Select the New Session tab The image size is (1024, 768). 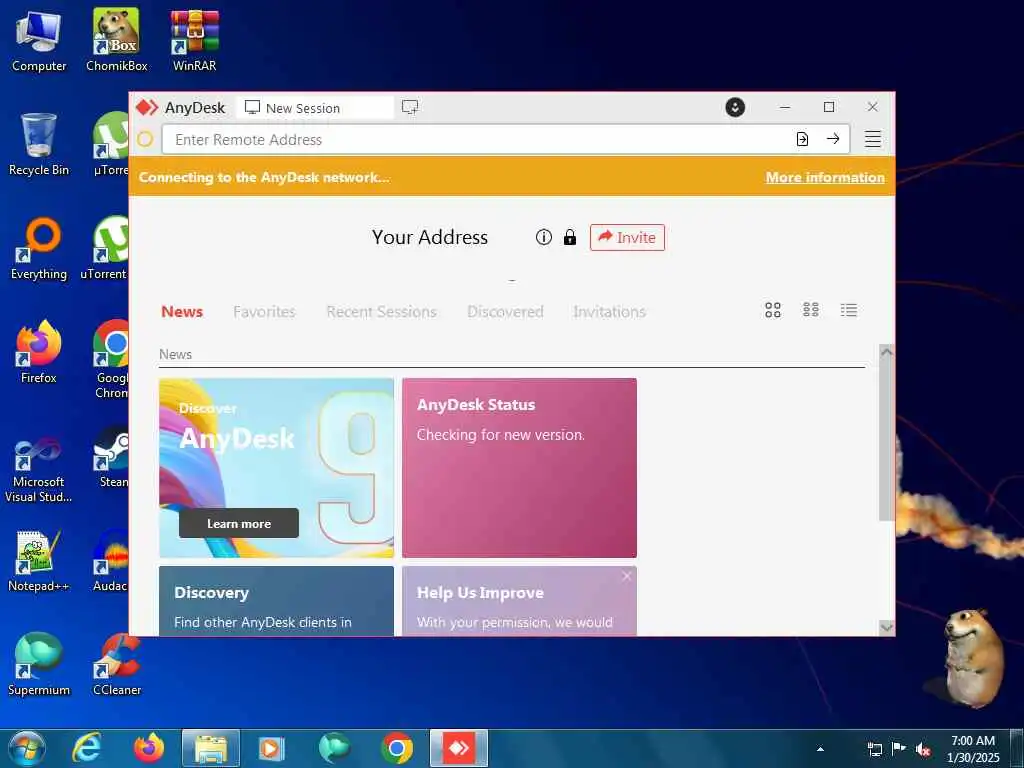315,108
